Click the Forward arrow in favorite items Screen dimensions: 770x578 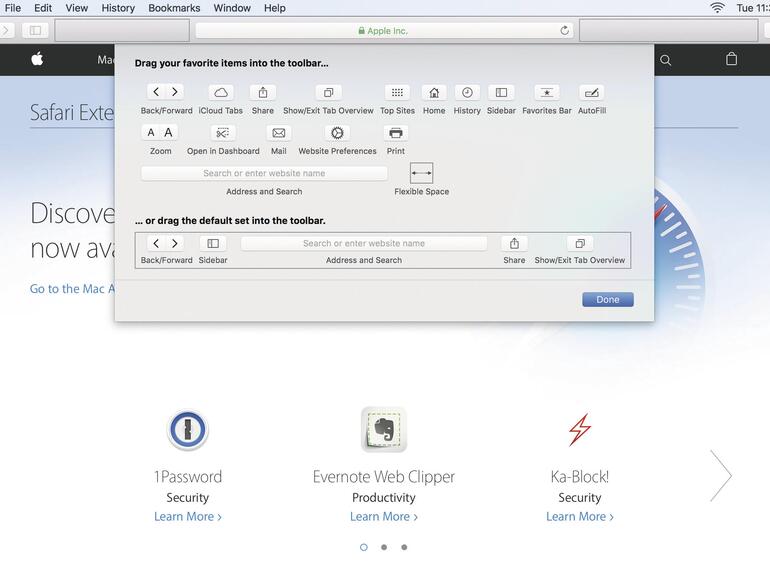click(175, 92)
